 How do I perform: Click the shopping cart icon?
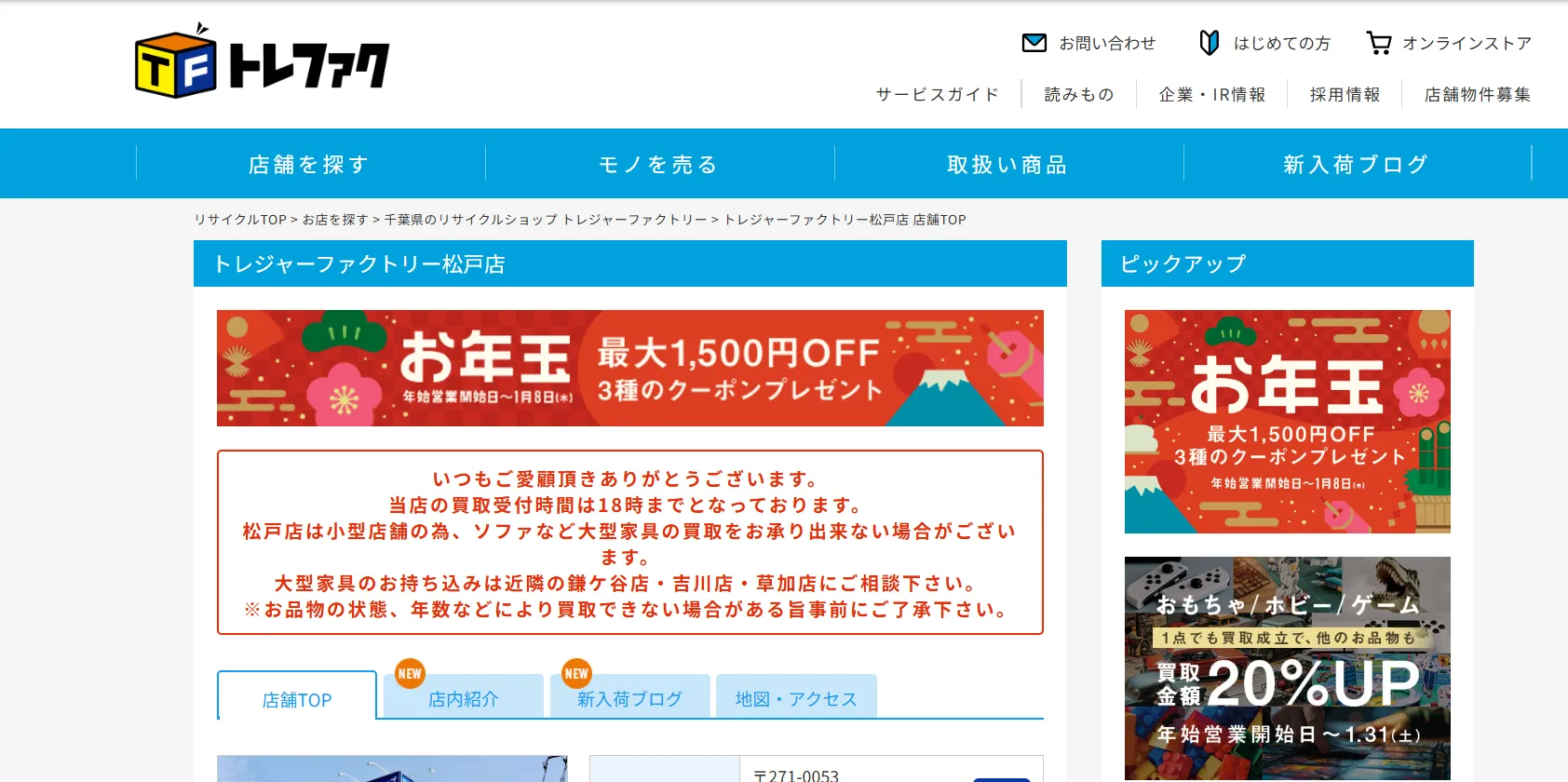coord(1378,43)
